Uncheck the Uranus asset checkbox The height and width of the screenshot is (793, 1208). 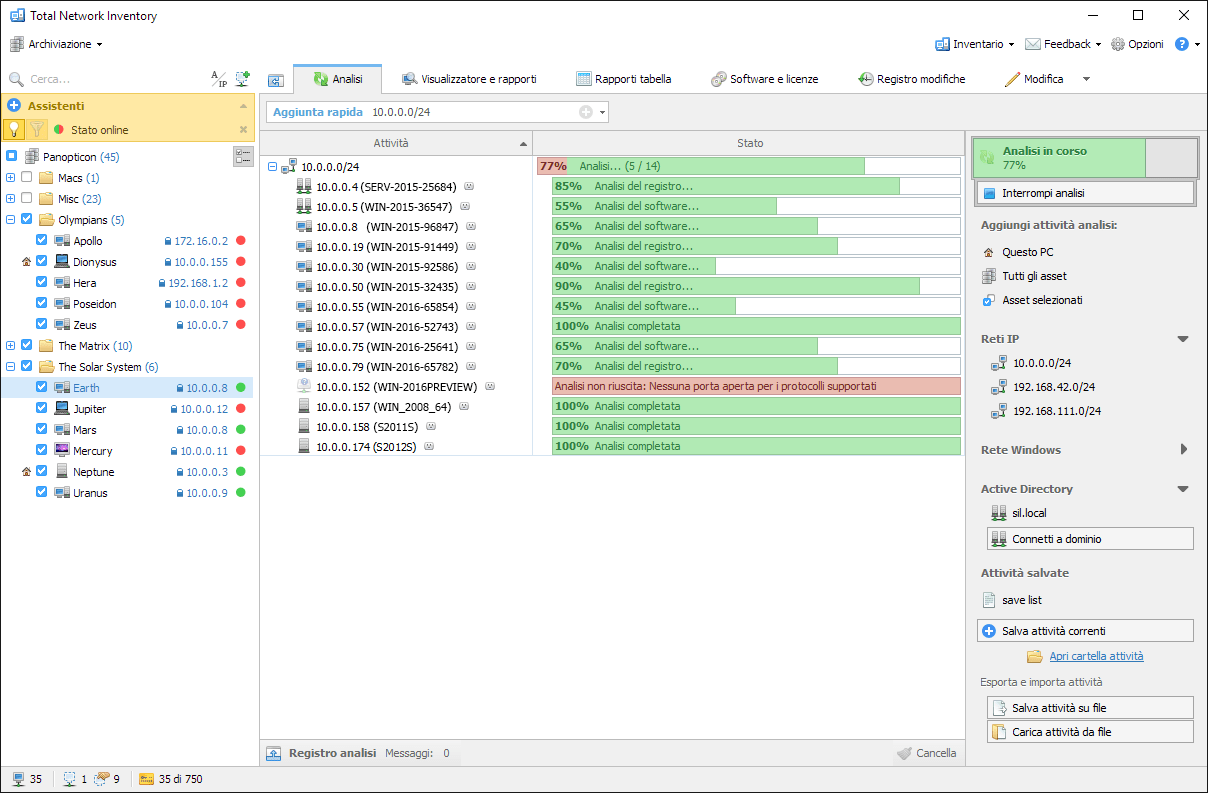click(x=42, y=493)
